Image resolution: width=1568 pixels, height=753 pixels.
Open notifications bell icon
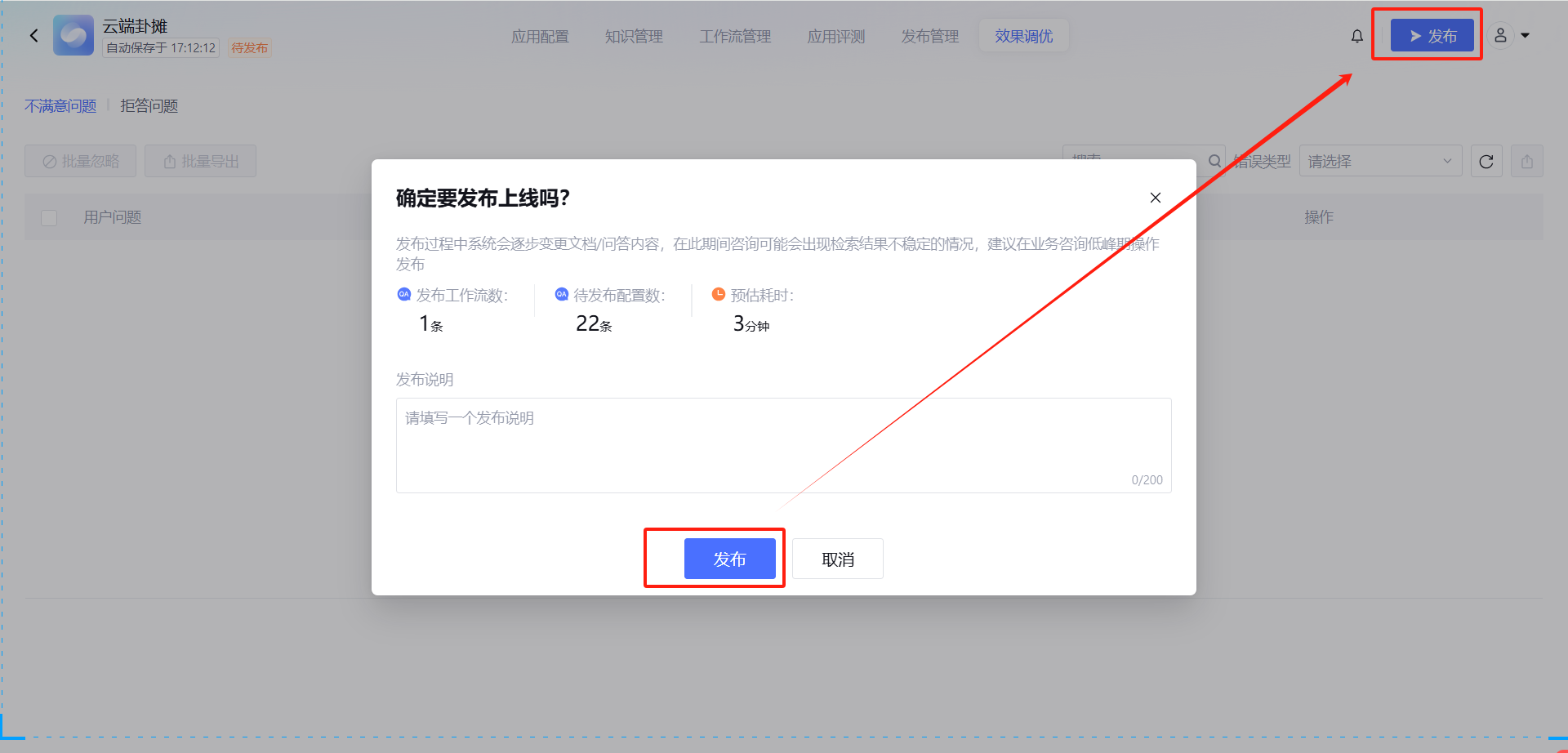pyautogui.click(x=1357, y=36)
